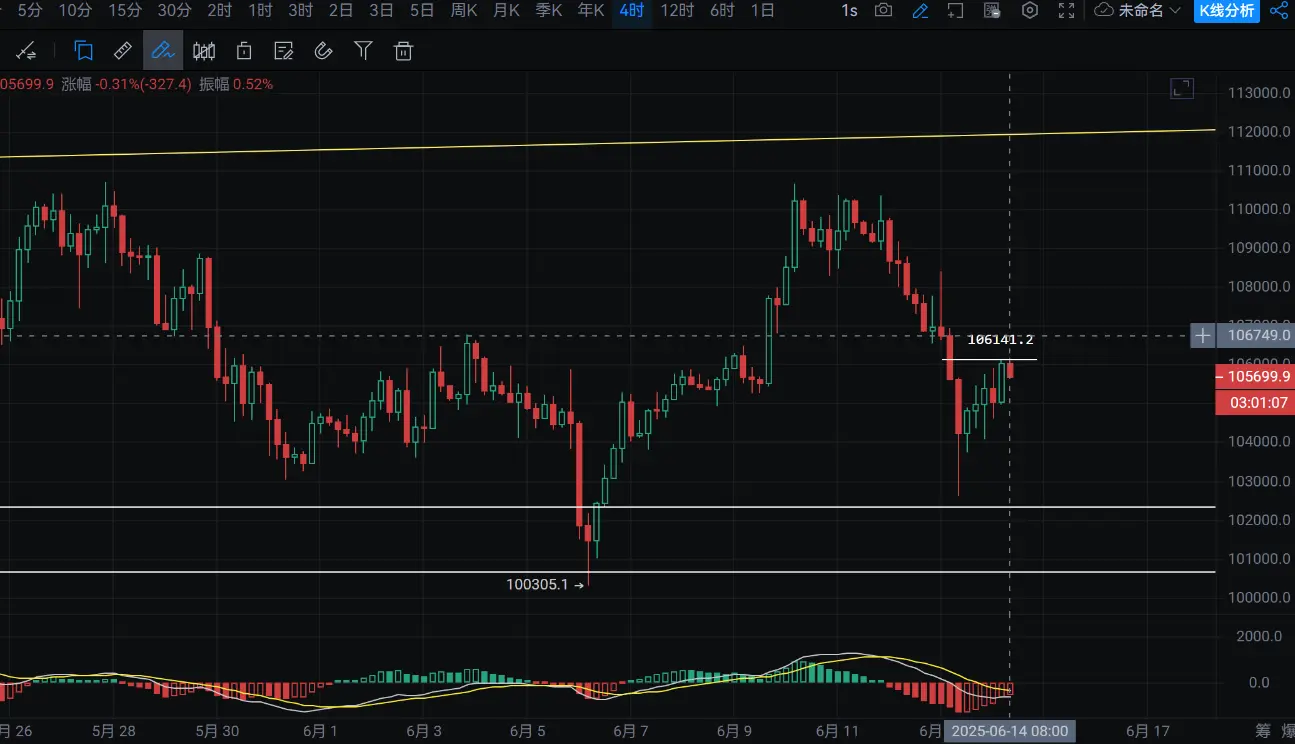1295x744 pixels.
Task: Select the trend line drawing tool
Action: [x=26, y=51]
